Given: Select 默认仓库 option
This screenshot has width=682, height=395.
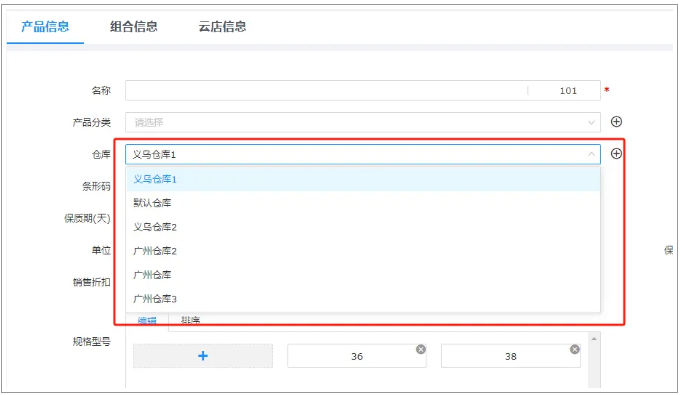Looking at the screenshot, I should pos(363,203).
